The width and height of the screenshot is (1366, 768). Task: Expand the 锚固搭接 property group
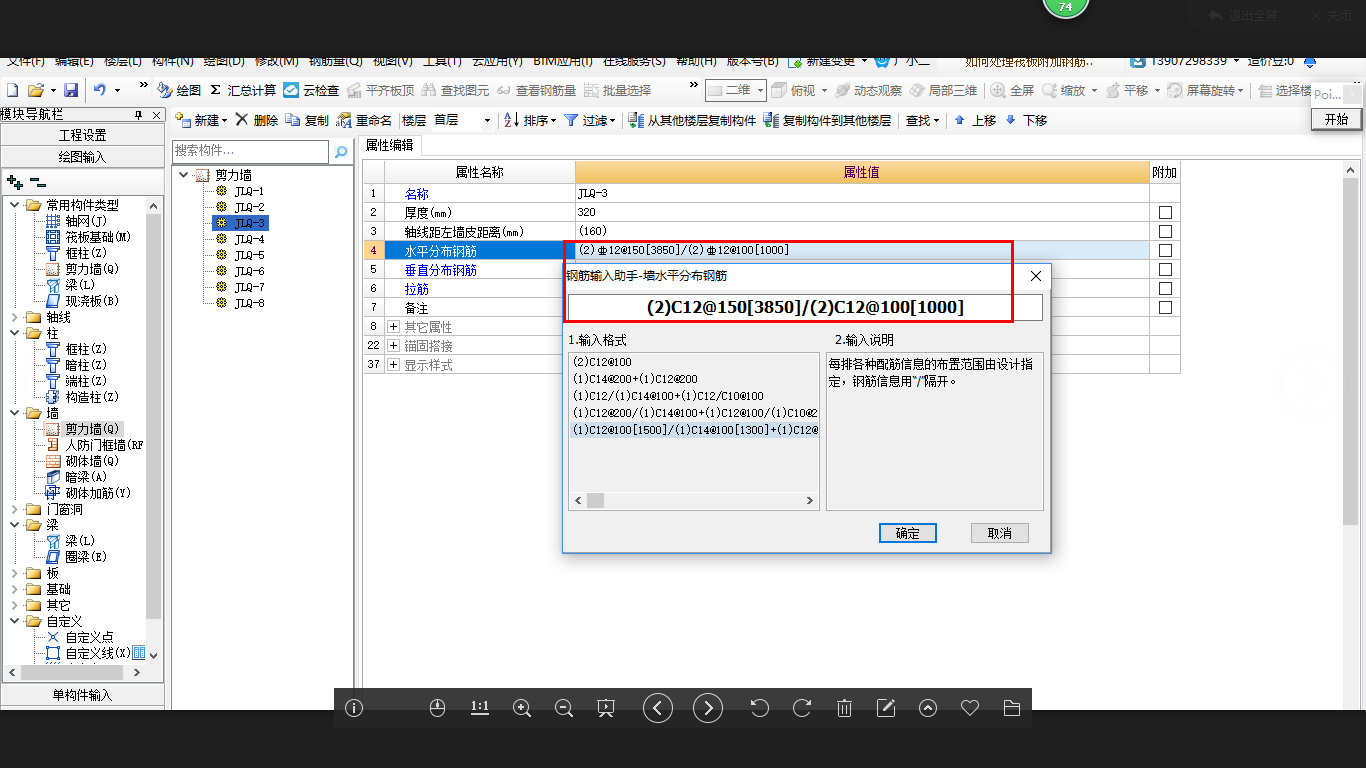point(393,346)
